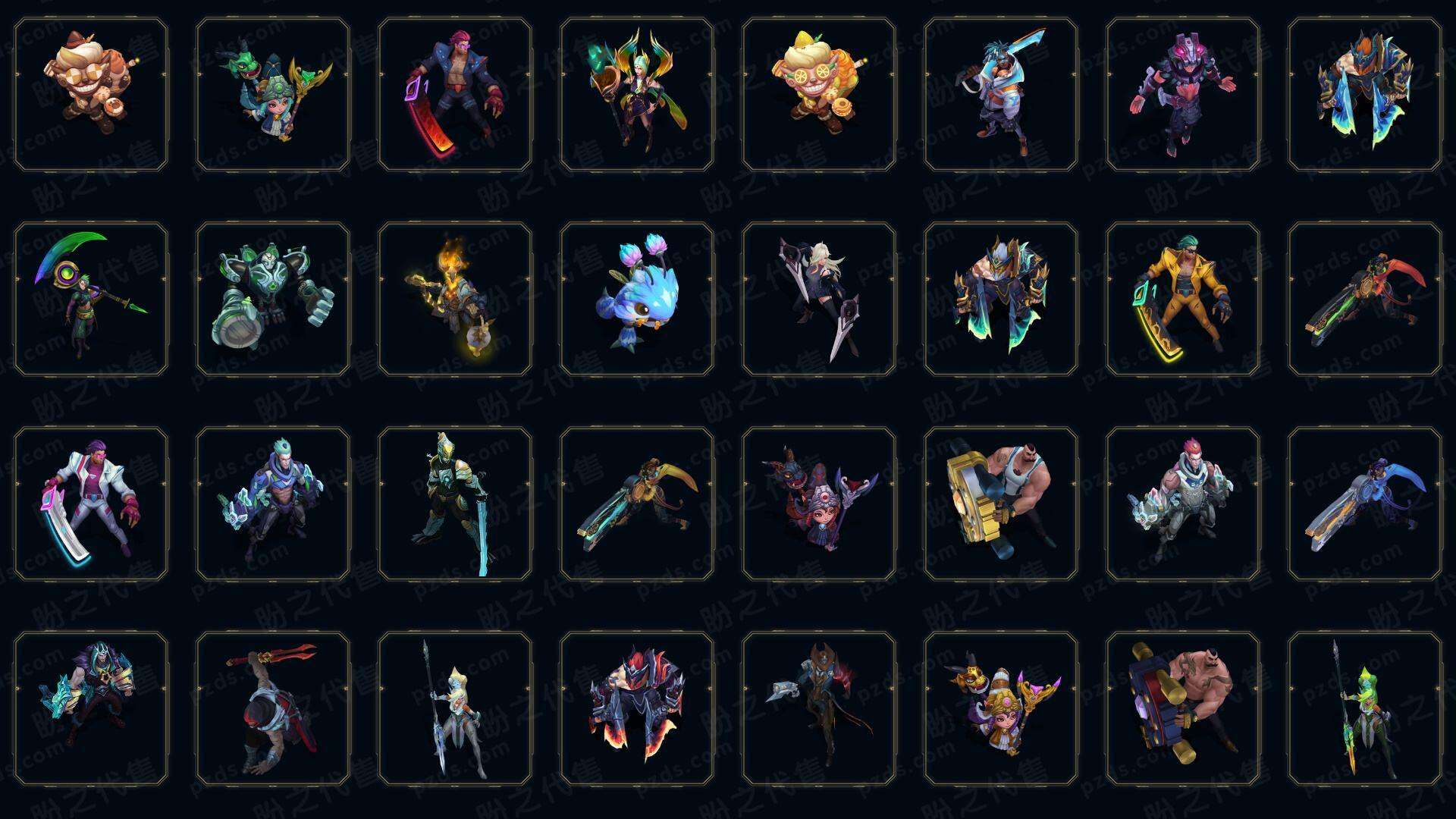Select the flaming lantern-wielding golden figure

point(455,299)
